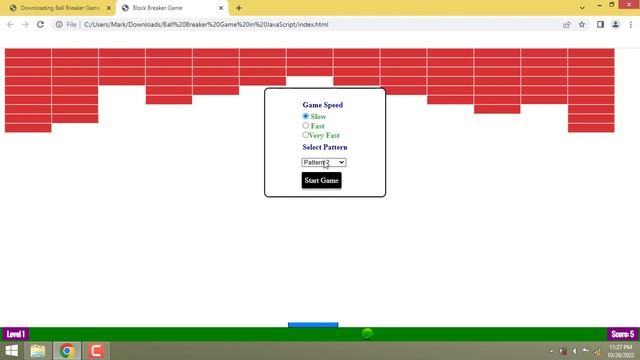This screenshot has height=360, width=640.
Task: Choose the Very Fast speed option
Action: pos(305,135)
